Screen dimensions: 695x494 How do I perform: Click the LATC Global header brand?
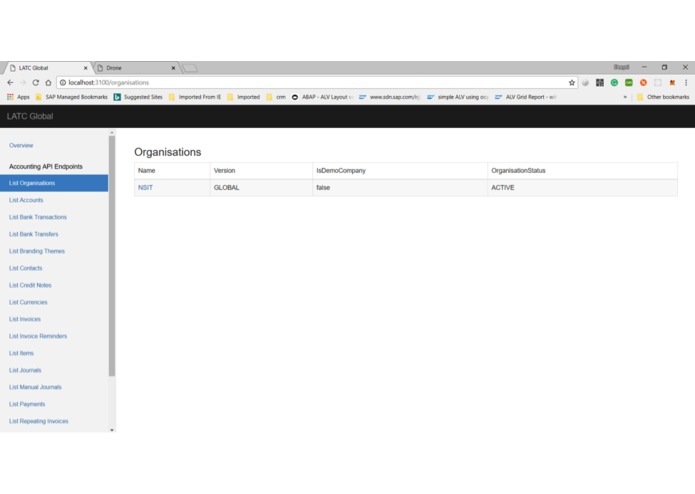30,116
